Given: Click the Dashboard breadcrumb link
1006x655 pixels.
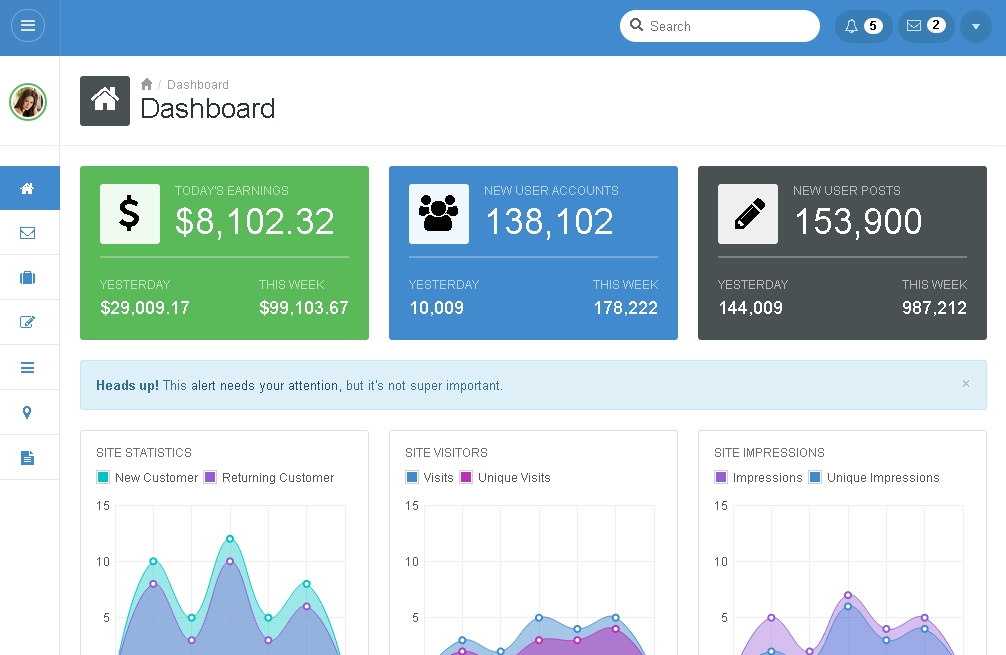Looking at the screenshot, I should pos(198,85).
